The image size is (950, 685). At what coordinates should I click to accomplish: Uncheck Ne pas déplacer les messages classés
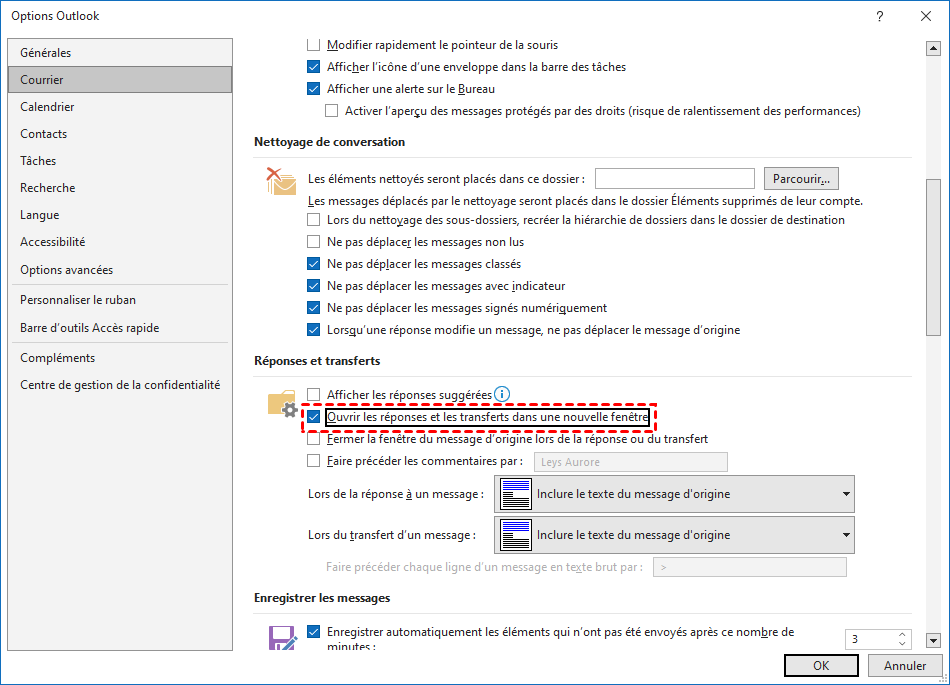coord(313,264)
